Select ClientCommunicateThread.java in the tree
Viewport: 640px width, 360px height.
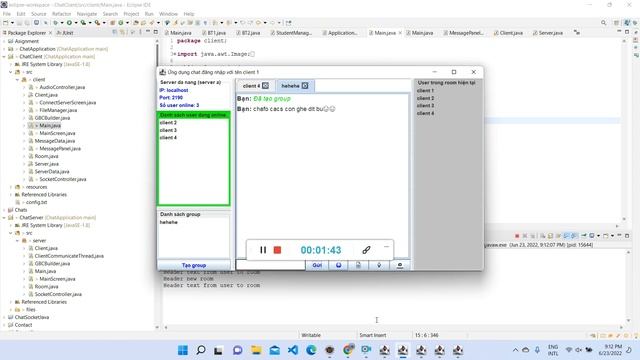(69, 256)
